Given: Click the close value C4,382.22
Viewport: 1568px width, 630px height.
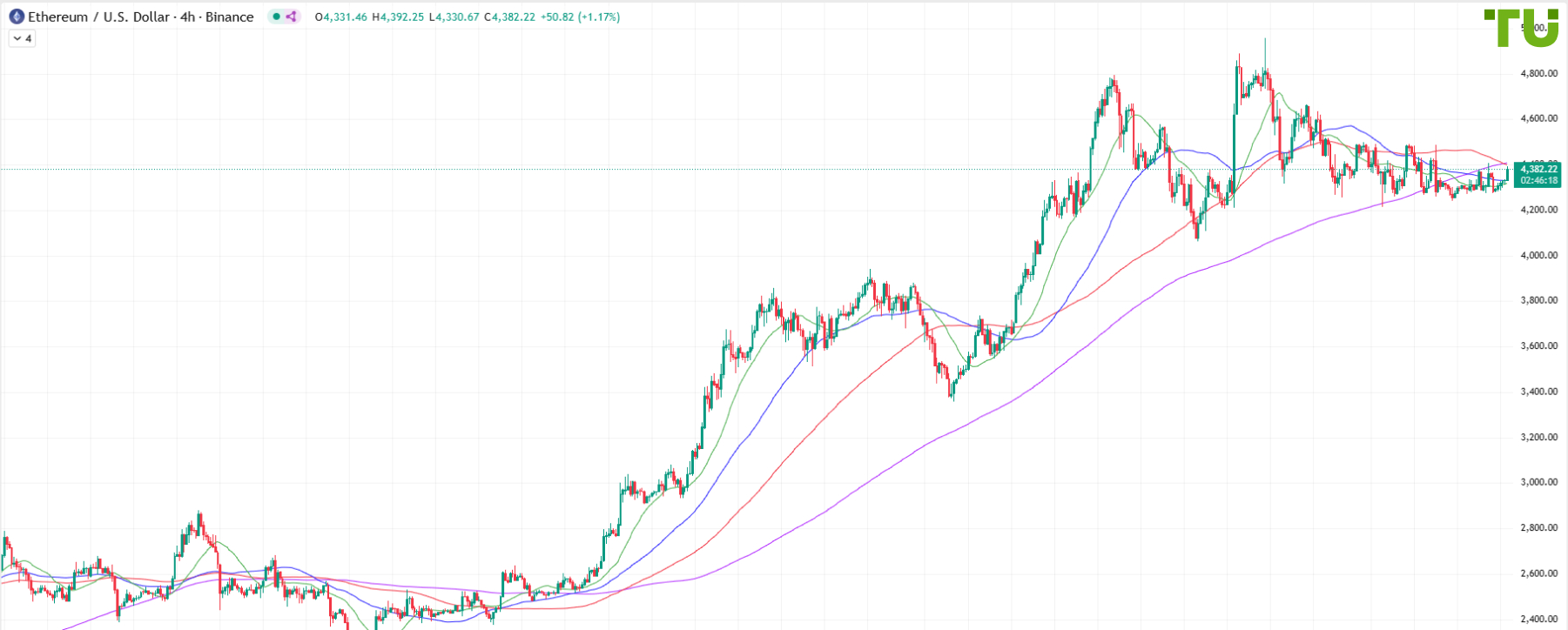Looking at the screenshot, I should tap(508, 16).
